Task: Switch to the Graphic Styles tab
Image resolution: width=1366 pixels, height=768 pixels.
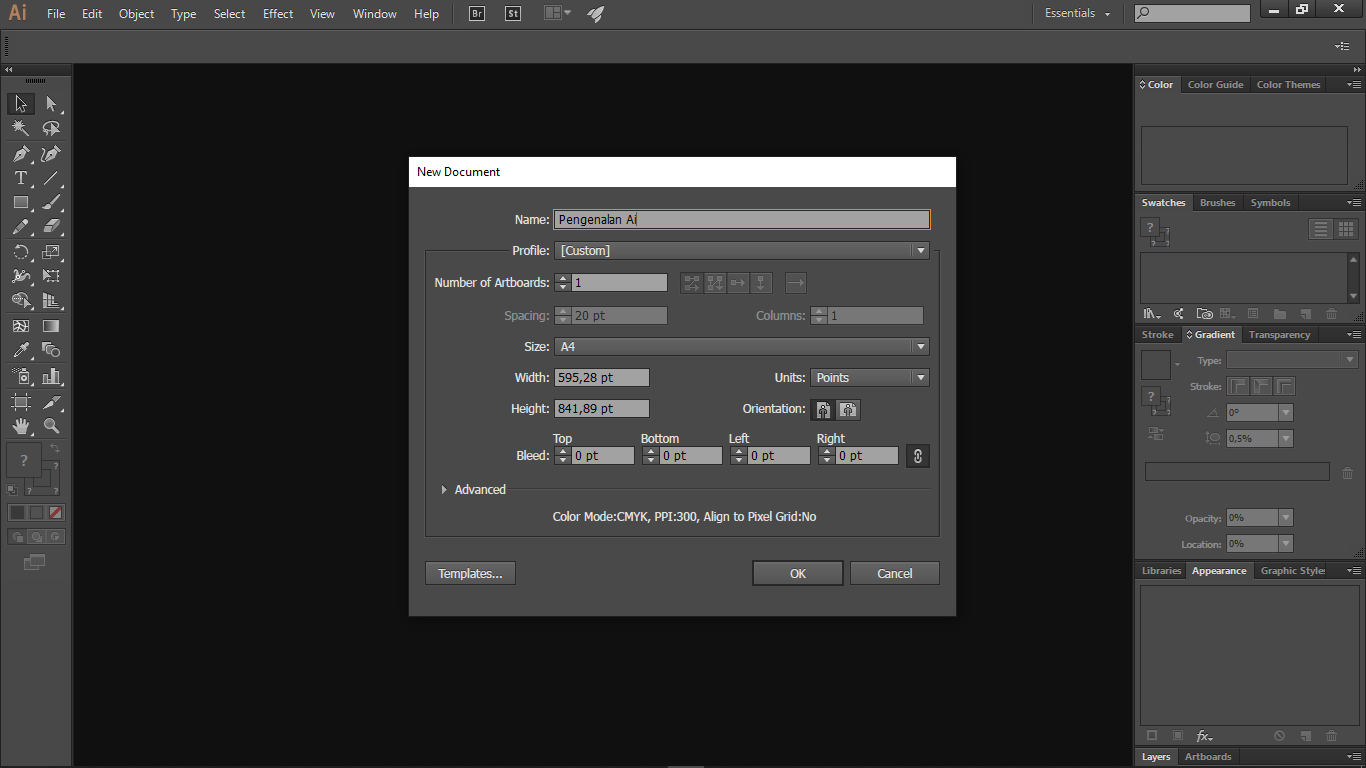Action: [x=1293, y=571]
